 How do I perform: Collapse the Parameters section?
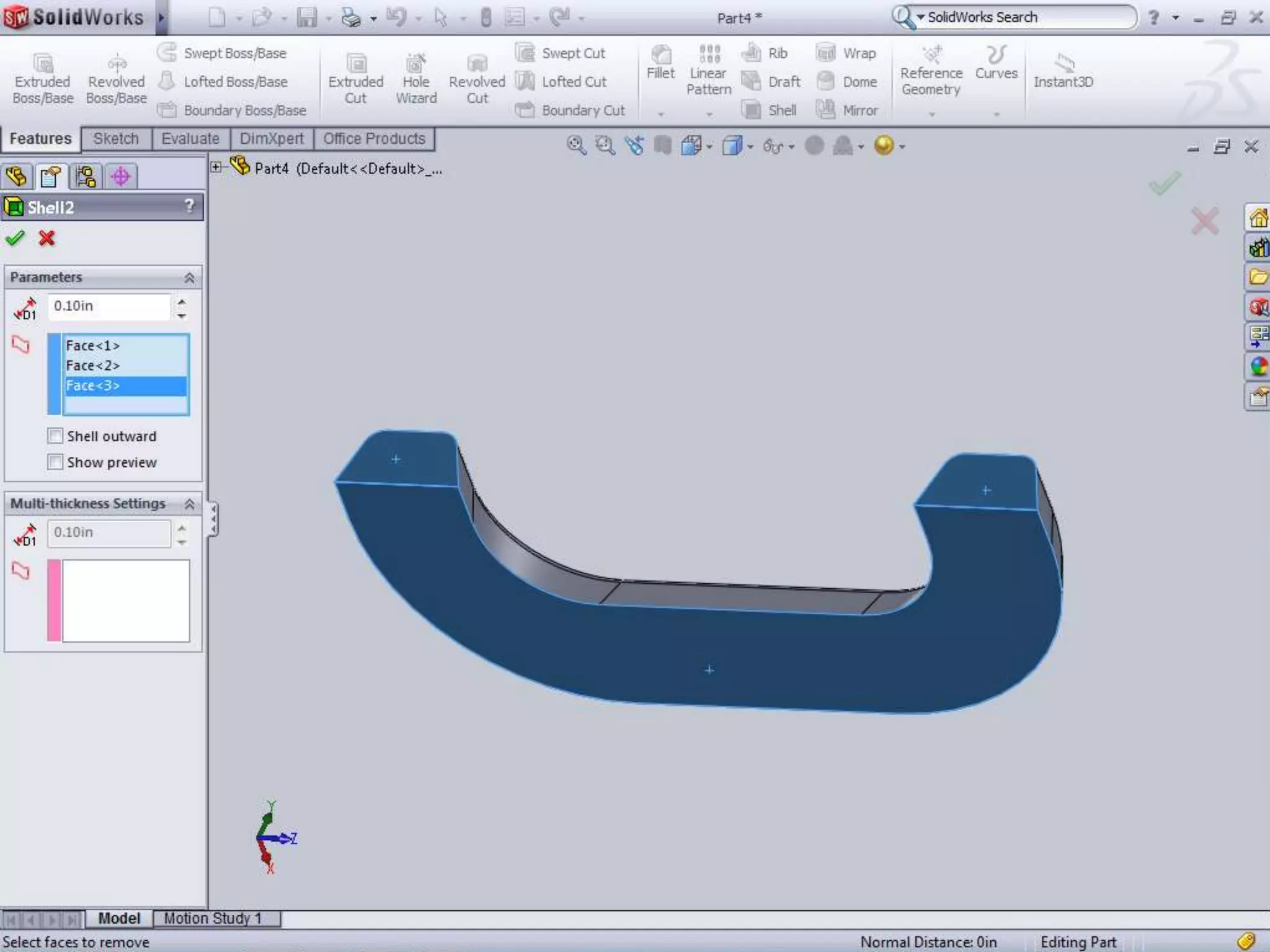click(x=189, y=278)
